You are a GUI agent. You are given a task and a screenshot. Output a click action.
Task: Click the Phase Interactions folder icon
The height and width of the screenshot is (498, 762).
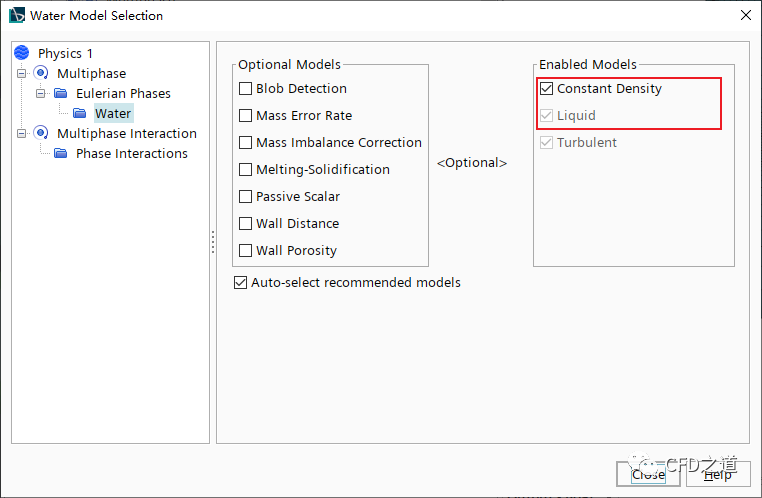click(60, 153)
